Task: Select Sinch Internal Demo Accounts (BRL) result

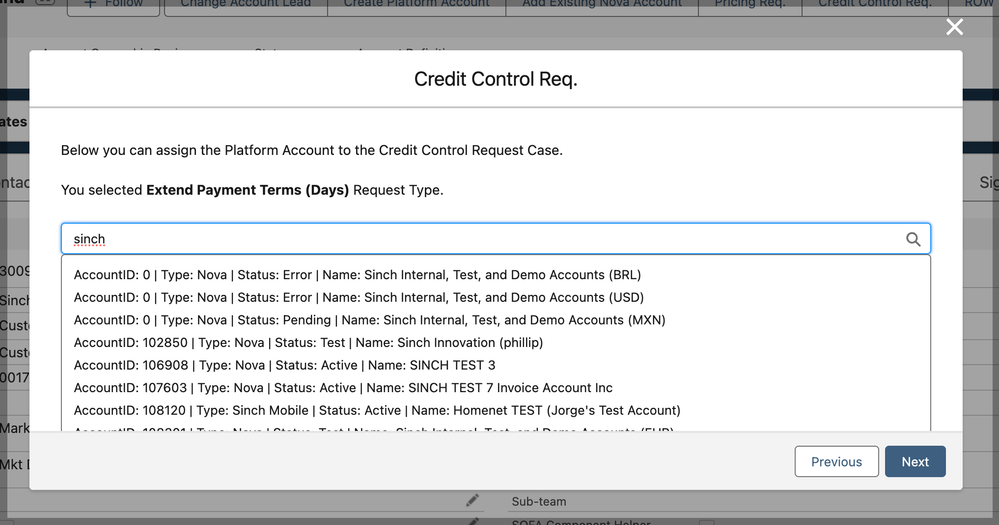Action: tap(496, 275)
